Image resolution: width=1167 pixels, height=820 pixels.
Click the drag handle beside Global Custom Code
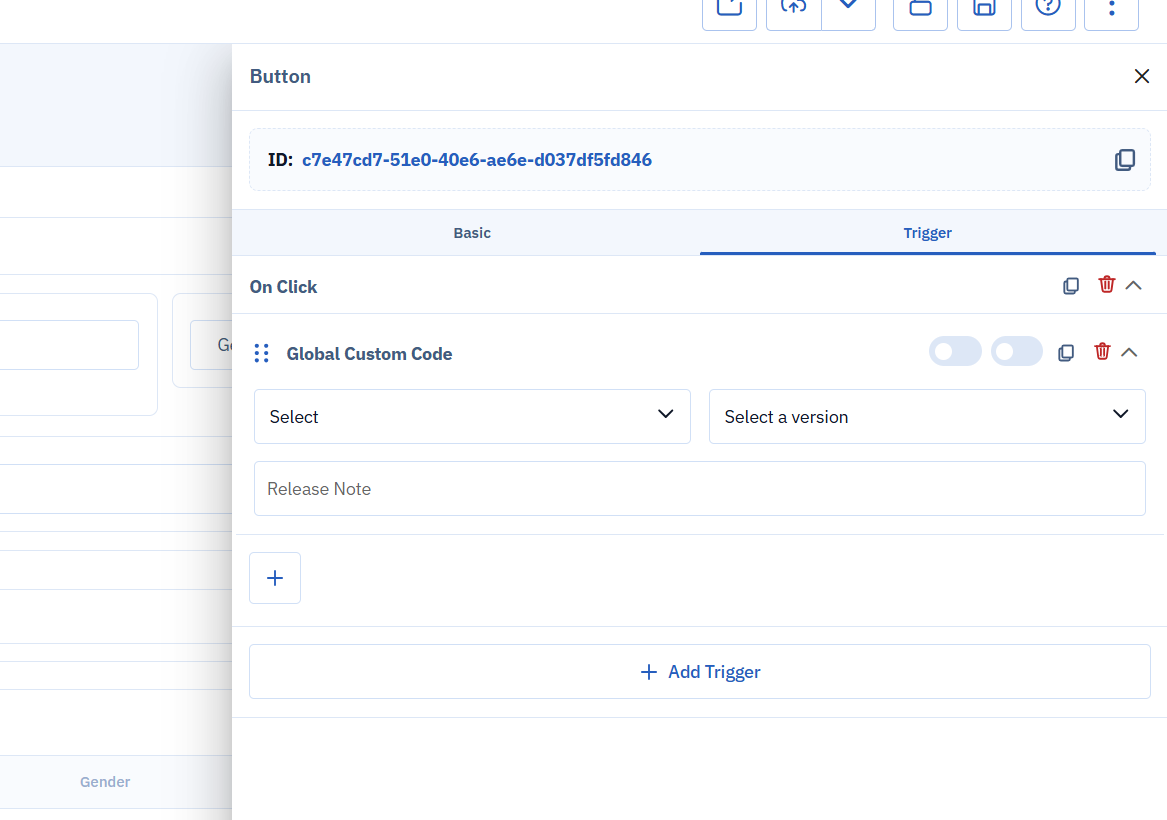(x=262, y=353)
